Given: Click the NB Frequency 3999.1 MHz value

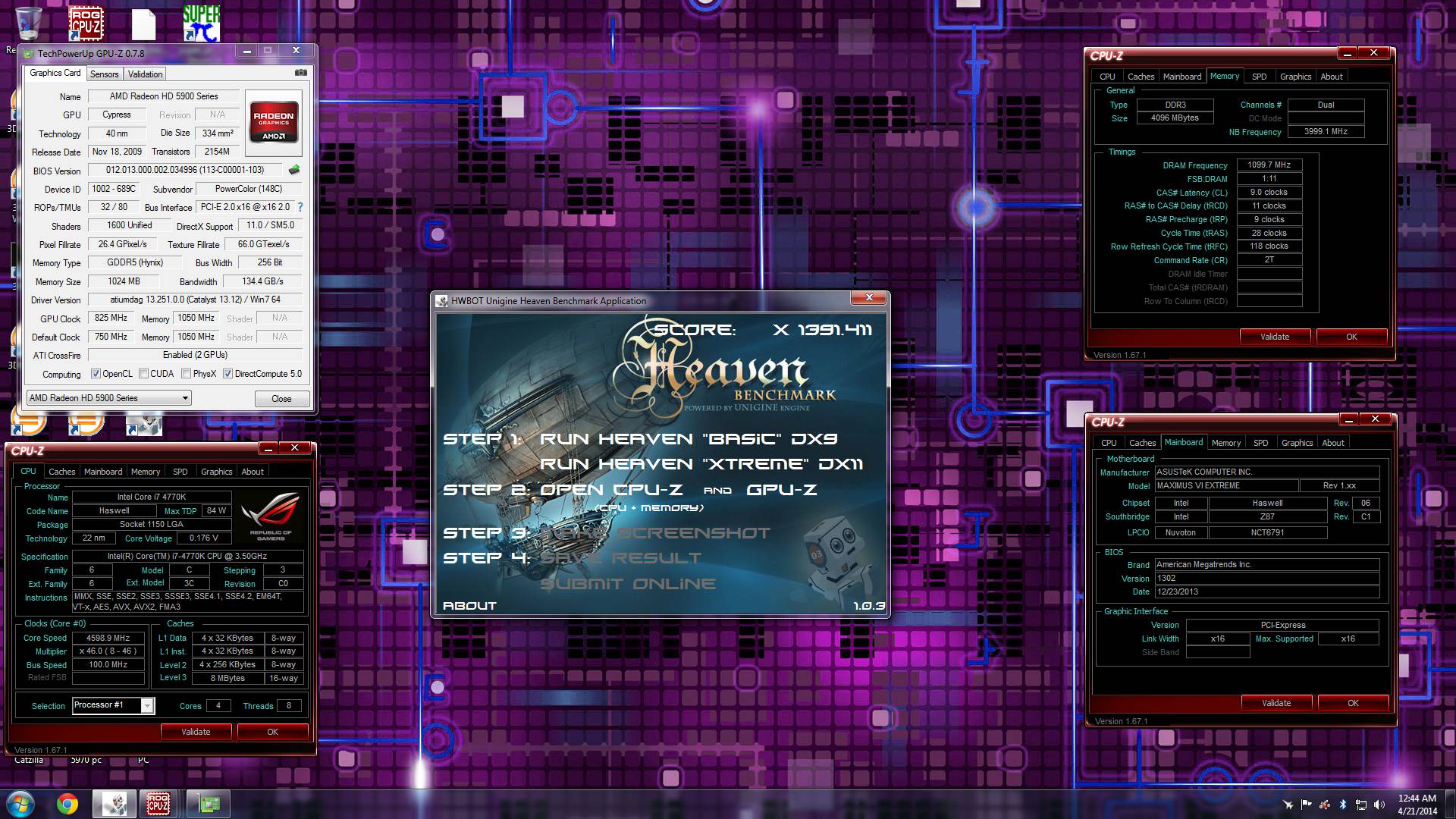Looking at the screenshot, I should point(1326,131).
